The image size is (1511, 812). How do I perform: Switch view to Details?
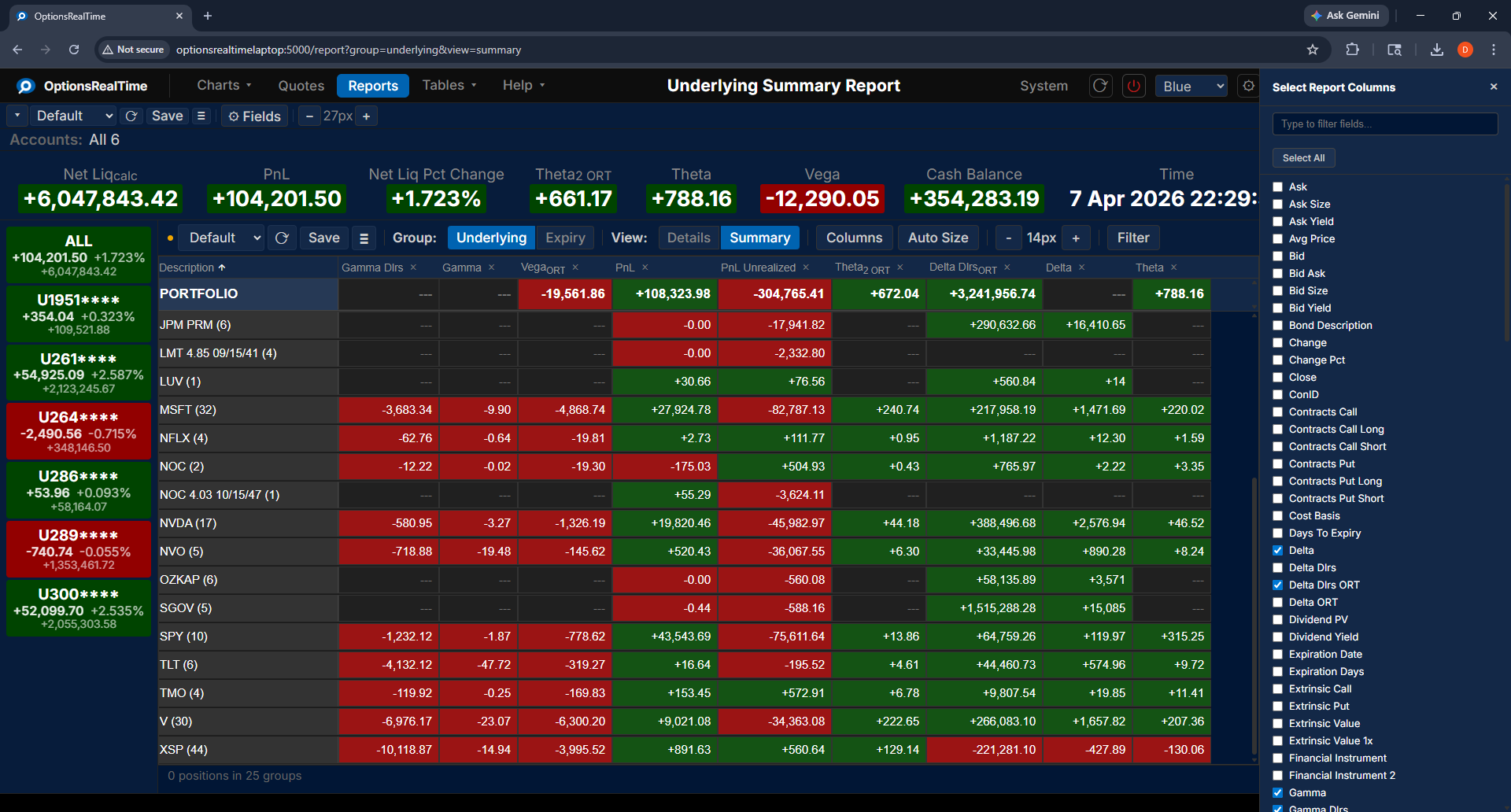[x=689, y=238]
